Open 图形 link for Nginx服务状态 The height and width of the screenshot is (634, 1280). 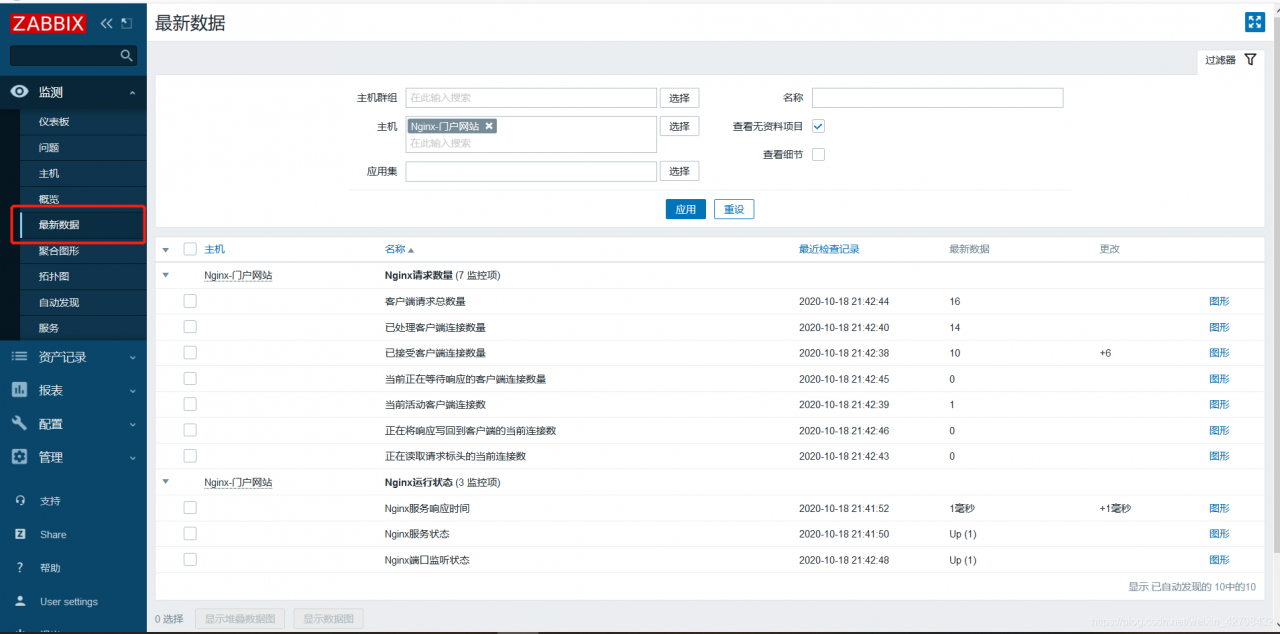(x=1219, y=534)
